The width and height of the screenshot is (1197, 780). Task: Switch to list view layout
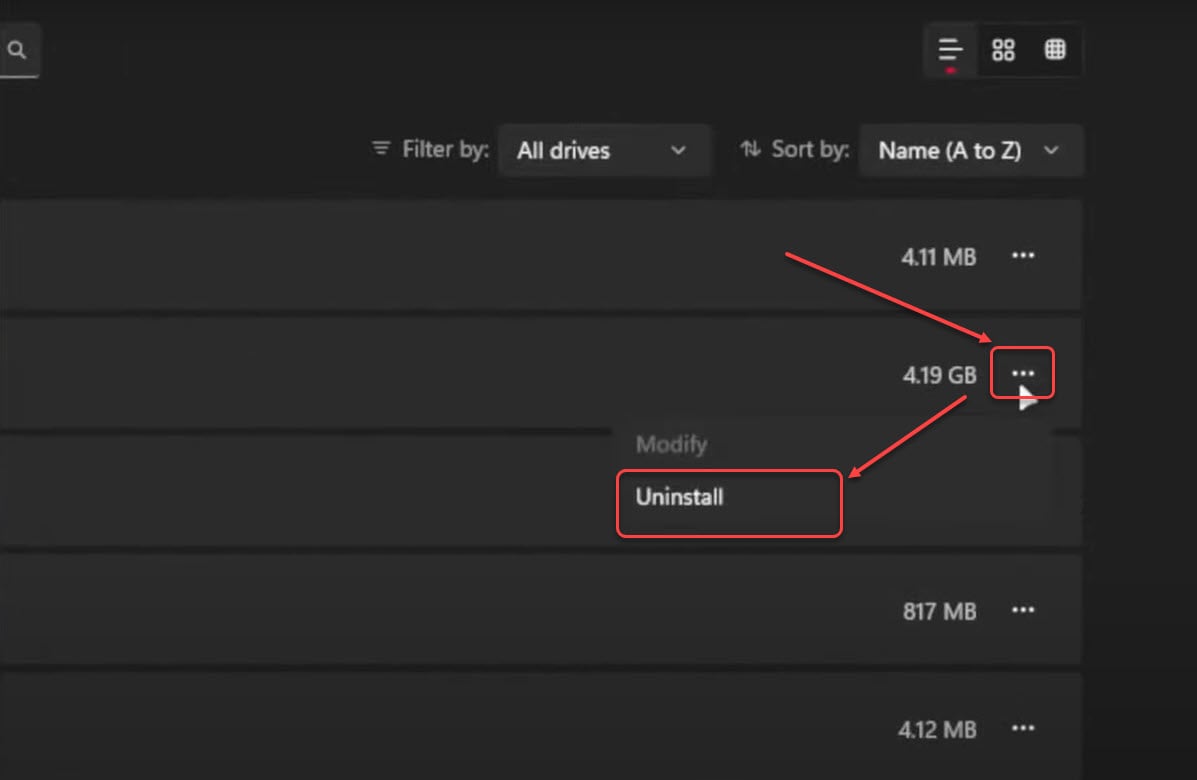(951, 47)
